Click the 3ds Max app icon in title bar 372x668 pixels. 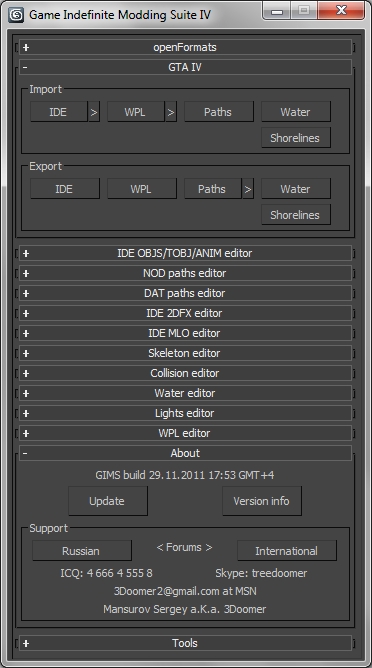click(x=16, y=15)
